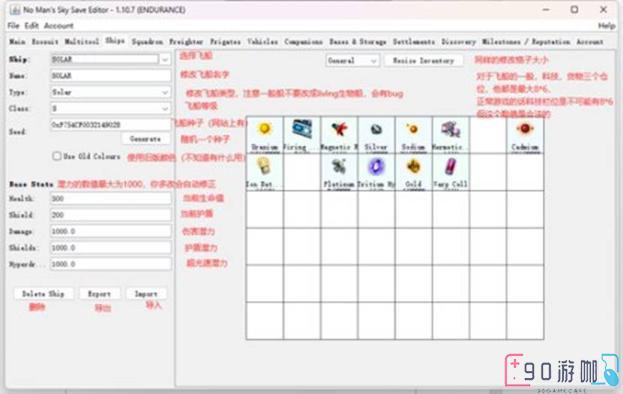The width and height of the screenshot is (623, 394).
Task: Switch to the Multitool tab
Action: (82, 42)
